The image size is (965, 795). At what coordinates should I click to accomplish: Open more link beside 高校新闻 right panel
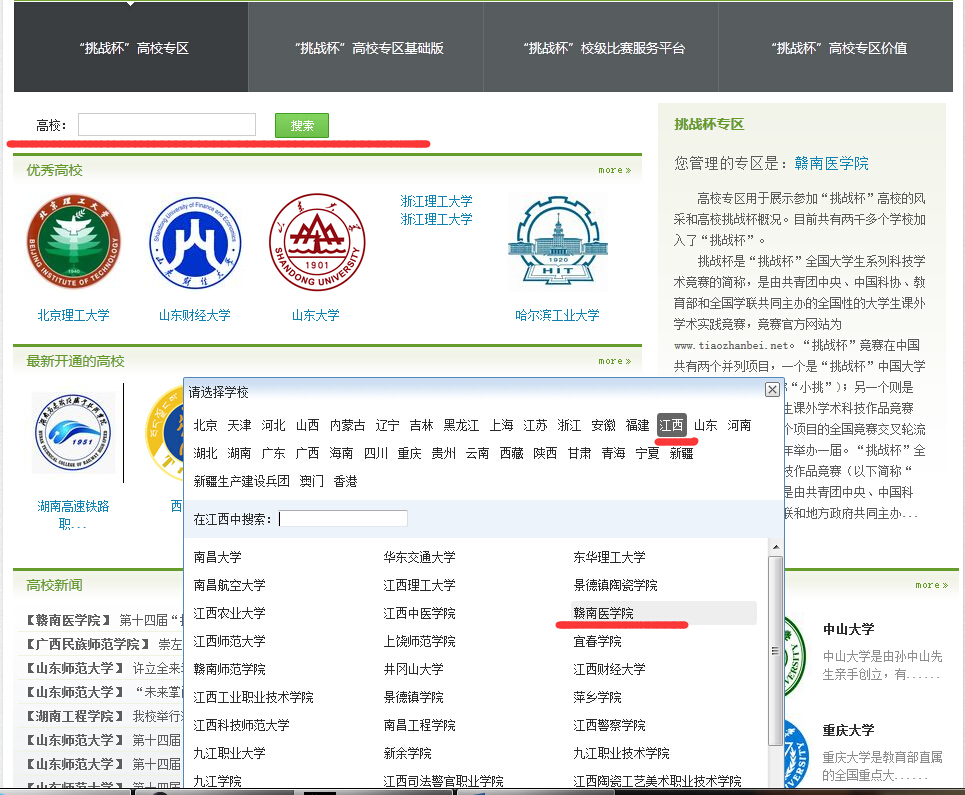(931, 585)
